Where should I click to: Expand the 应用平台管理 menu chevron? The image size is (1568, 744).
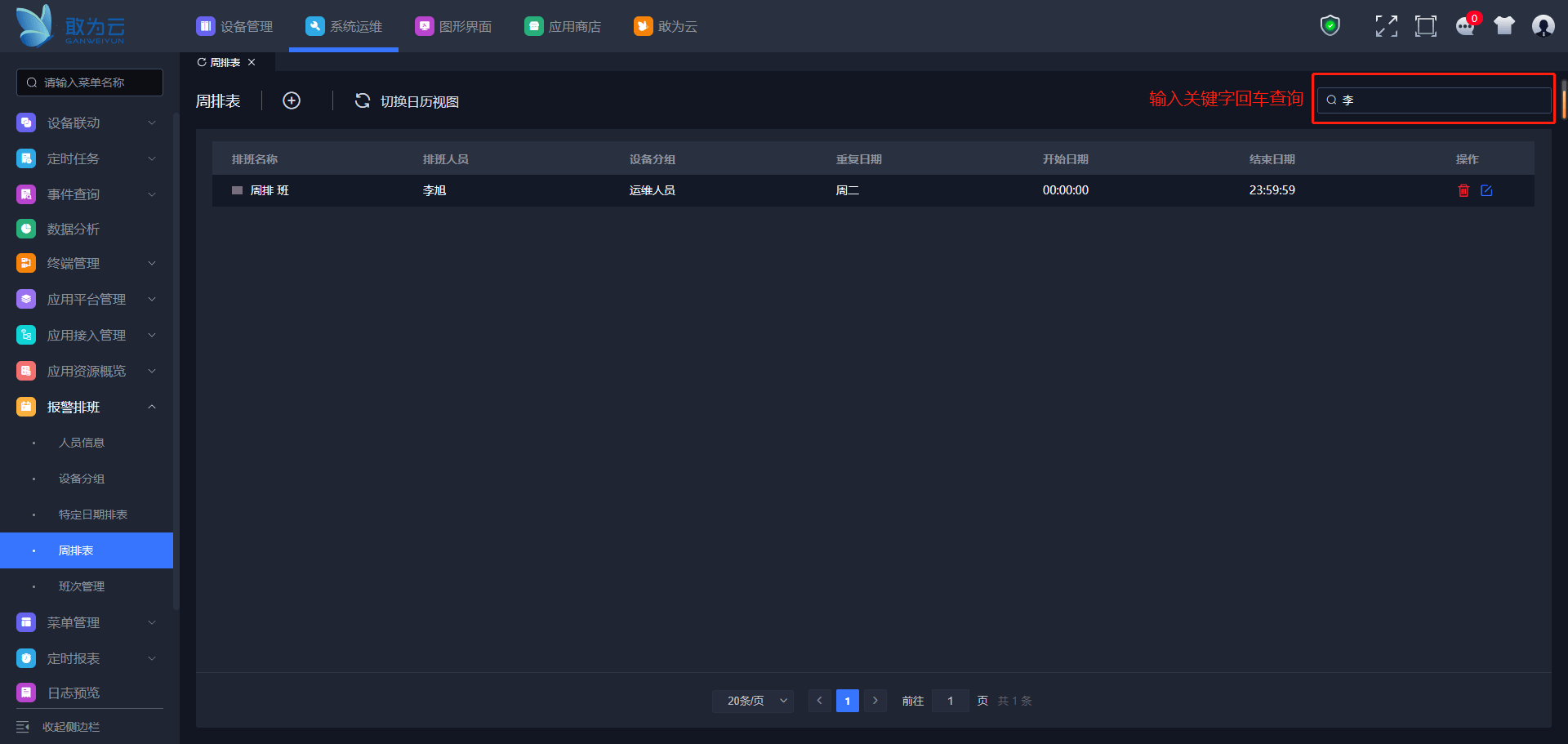152,299
